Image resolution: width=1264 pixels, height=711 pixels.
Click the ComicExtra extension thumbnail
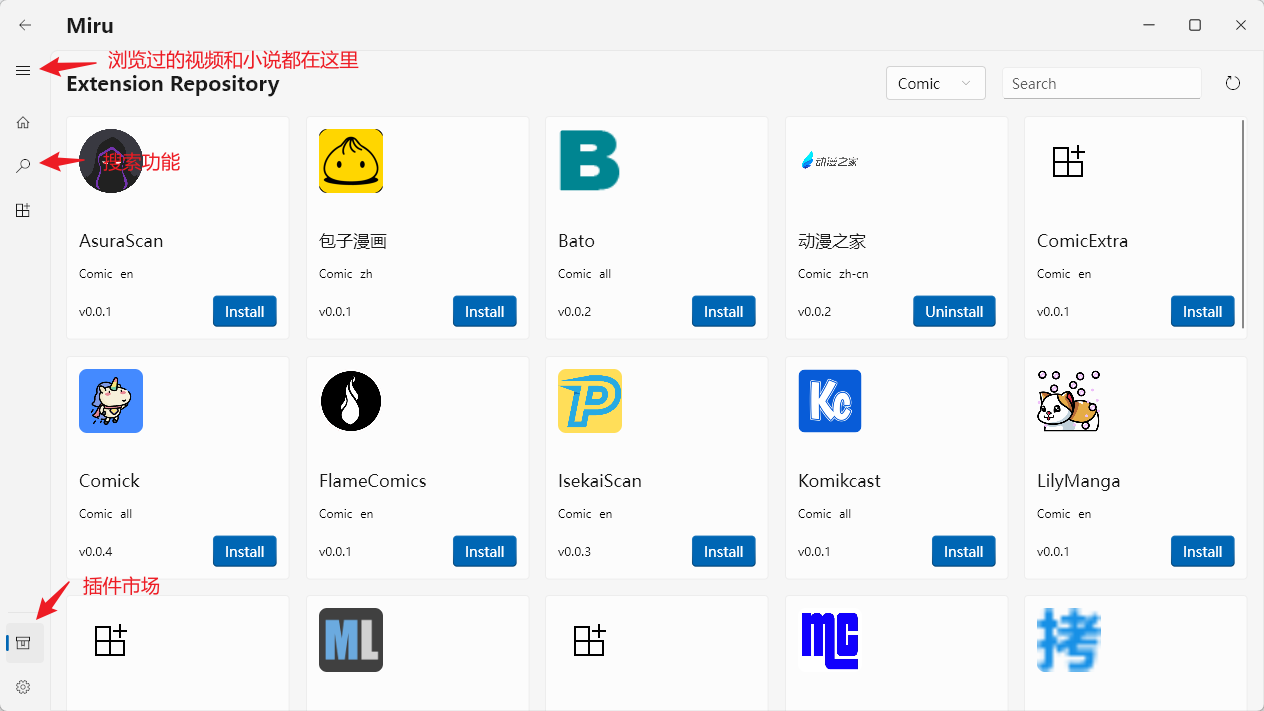click(1068, 161)
